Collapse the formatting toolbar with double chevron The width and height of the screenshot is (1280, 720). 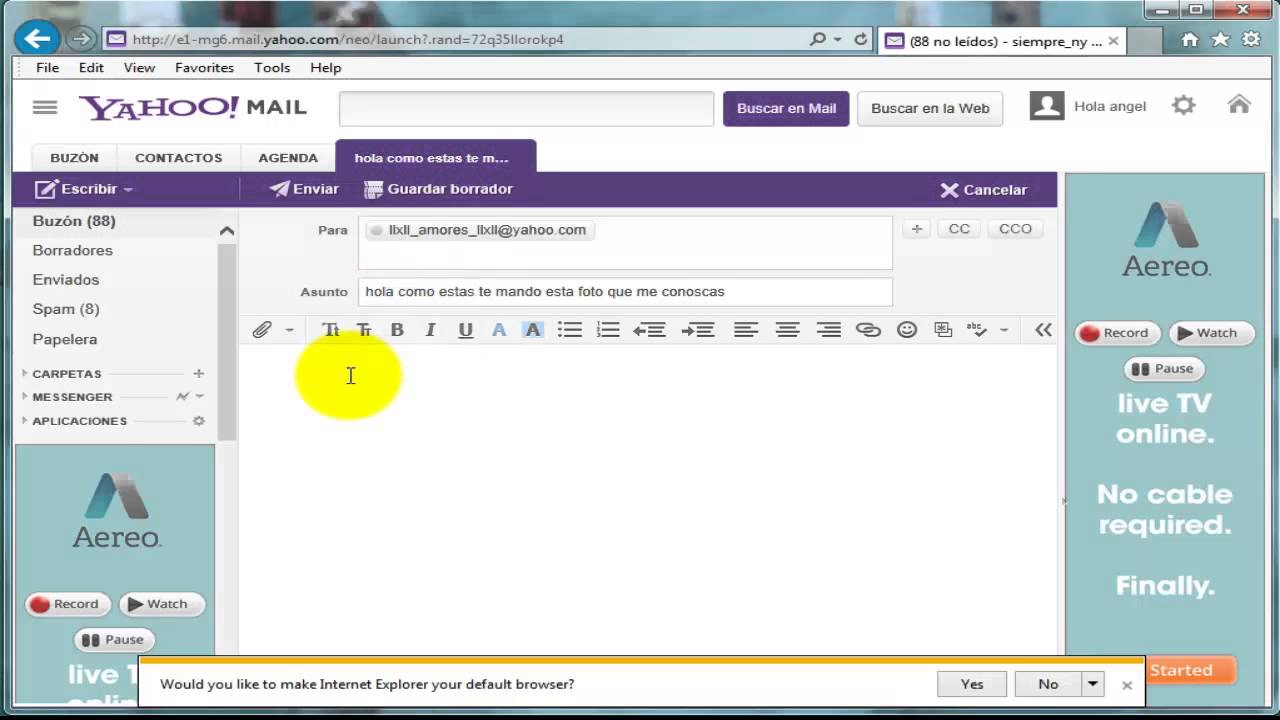point(1043,330)
